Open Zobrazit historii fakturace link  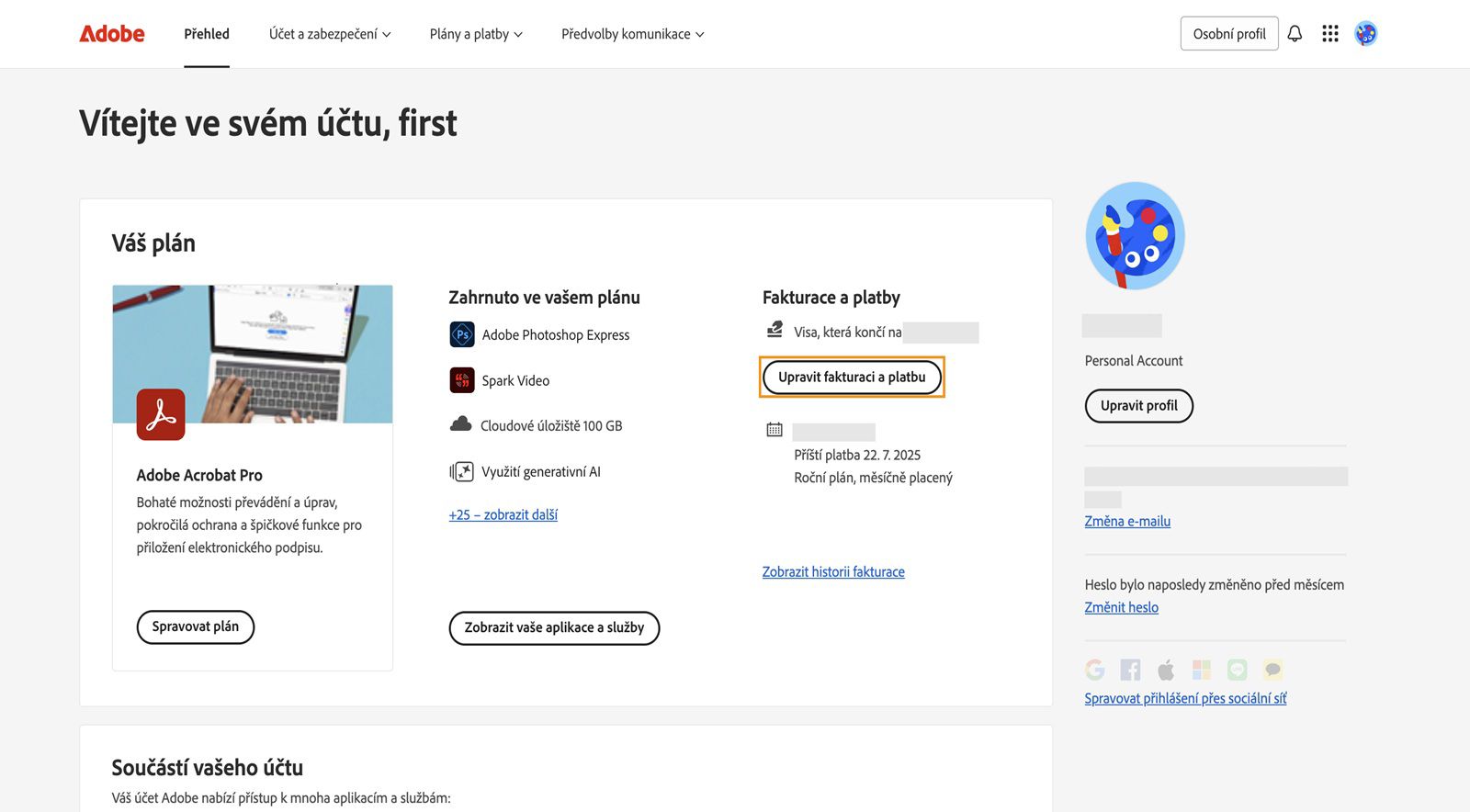click(x=832, y=570)
